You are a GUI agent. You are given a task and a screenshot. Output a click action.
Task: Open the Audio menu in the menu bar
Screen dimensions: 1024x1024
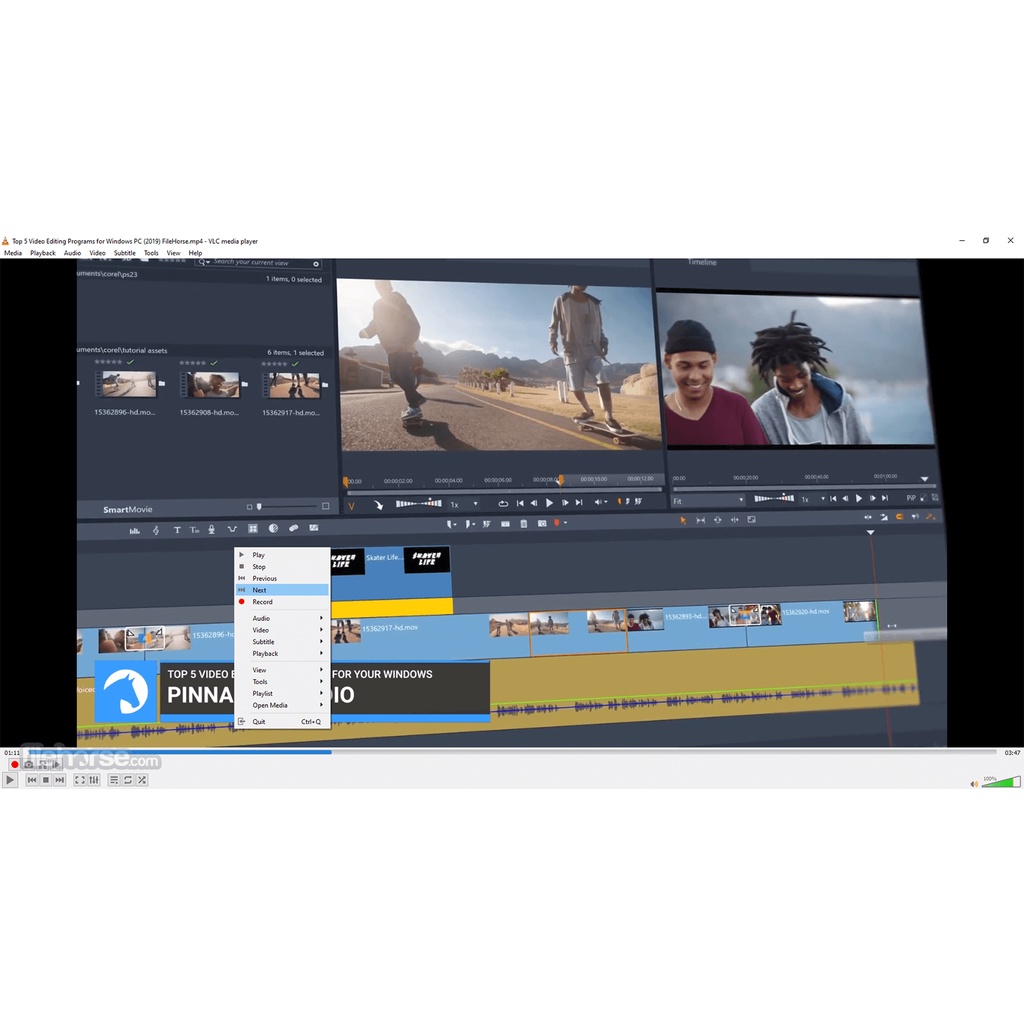(x=72, y=253)
